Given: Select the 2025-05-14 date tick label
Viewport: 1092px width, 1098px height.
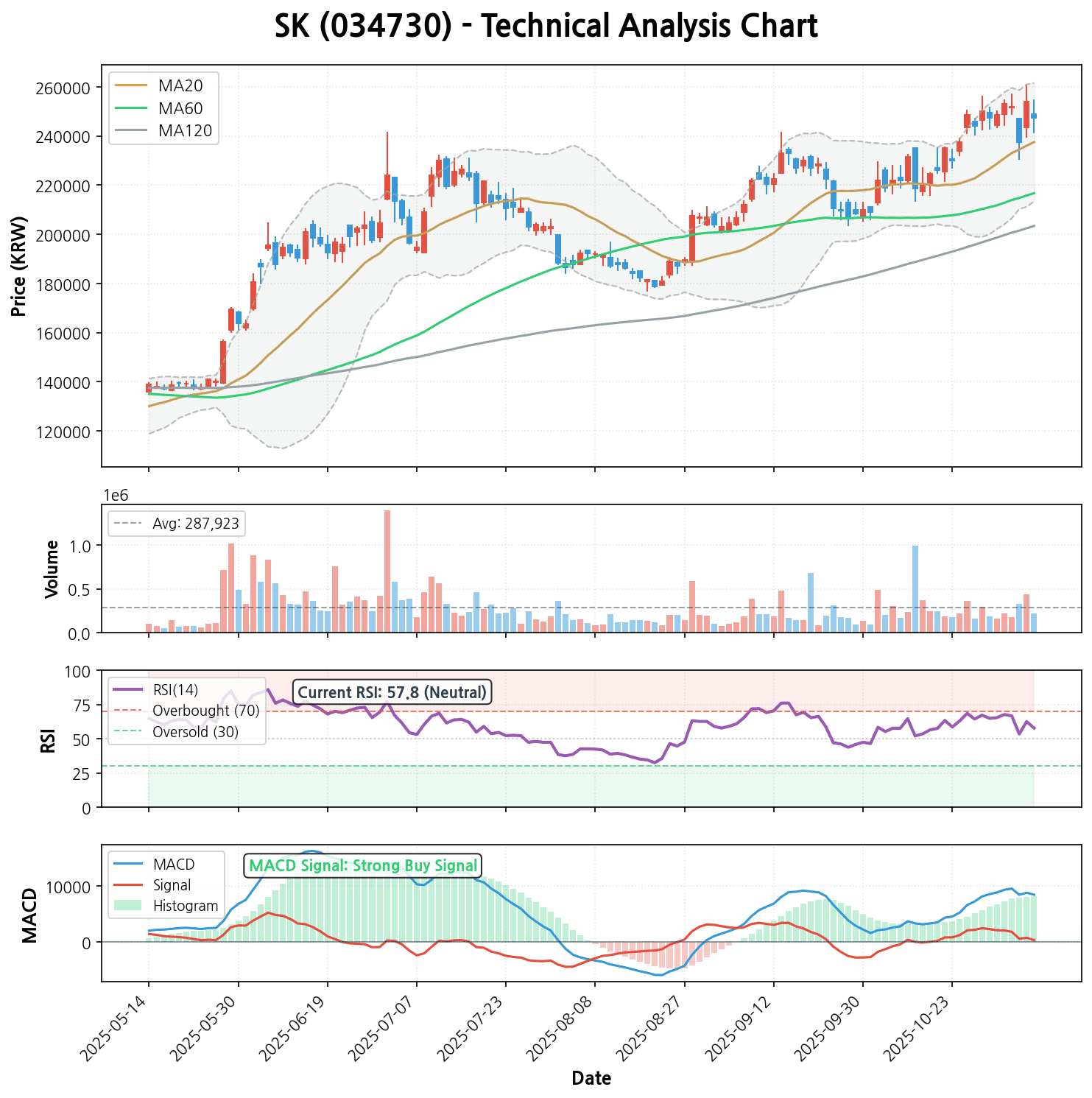Looking at the screenshot, I should click(x=118, y=1024).
